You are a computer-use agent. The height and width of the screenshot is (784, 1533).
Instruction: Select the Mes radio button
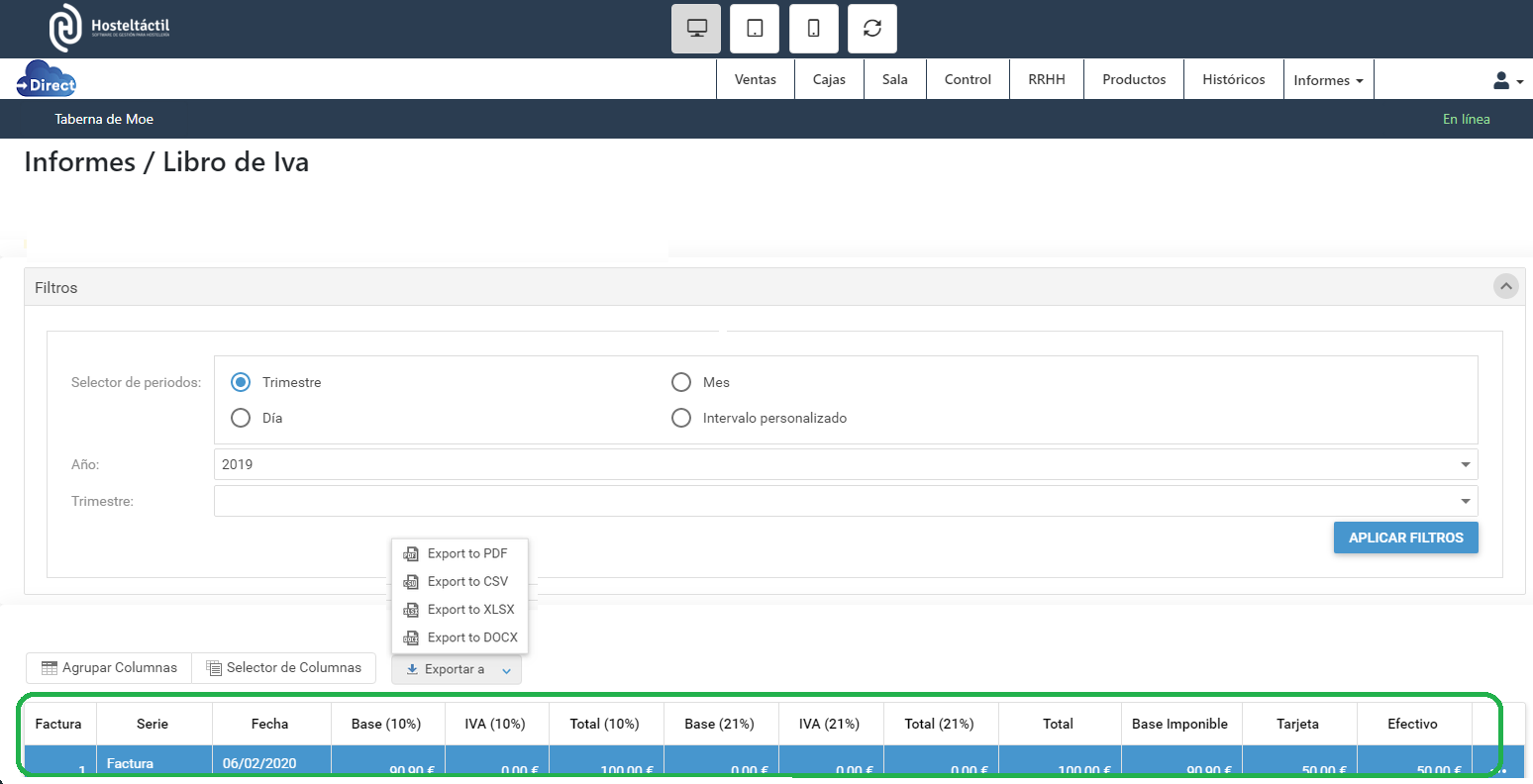(681, 382)
